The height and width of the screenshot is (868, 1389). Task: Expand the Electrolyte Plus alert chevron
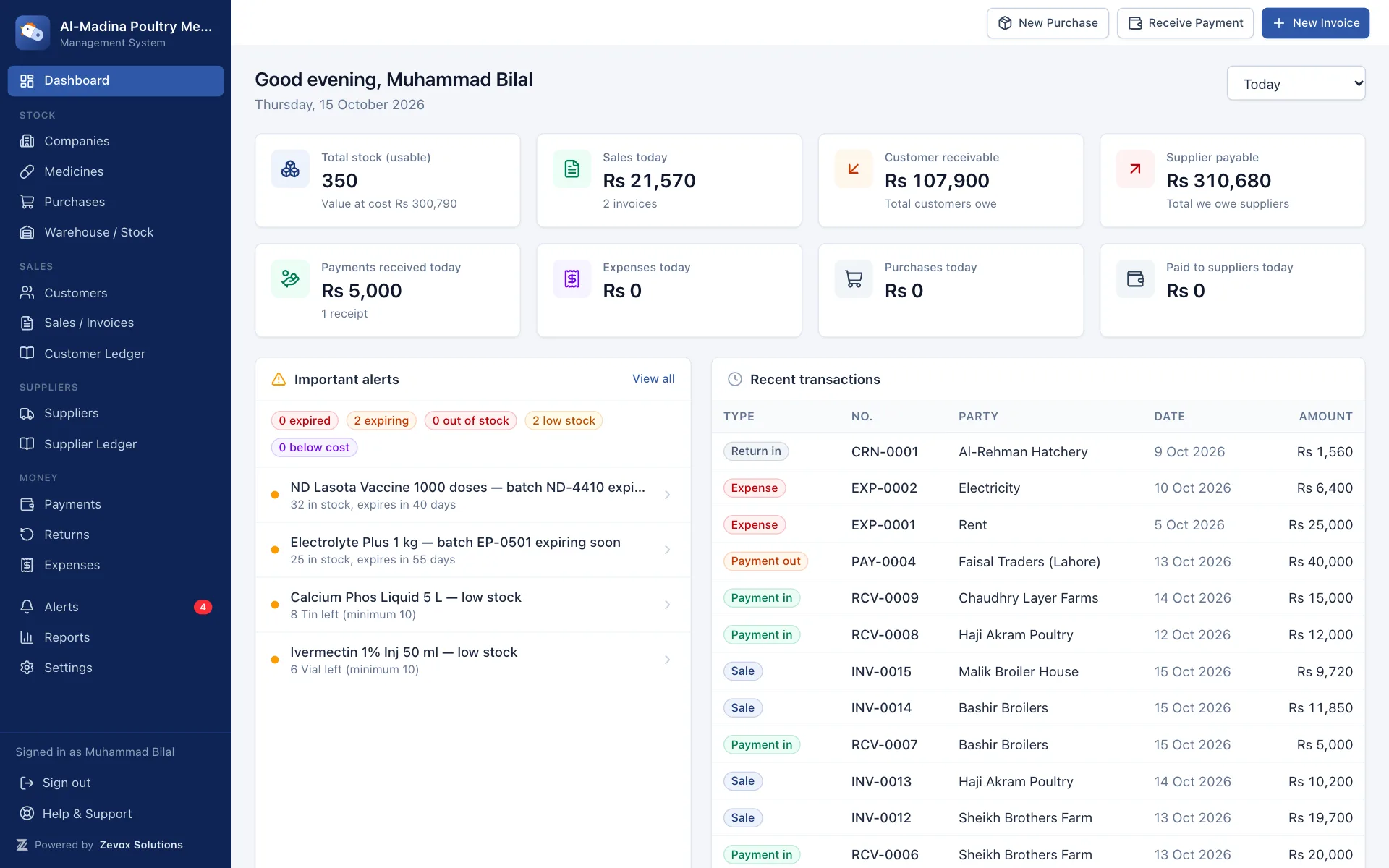(x=667, y=550)
